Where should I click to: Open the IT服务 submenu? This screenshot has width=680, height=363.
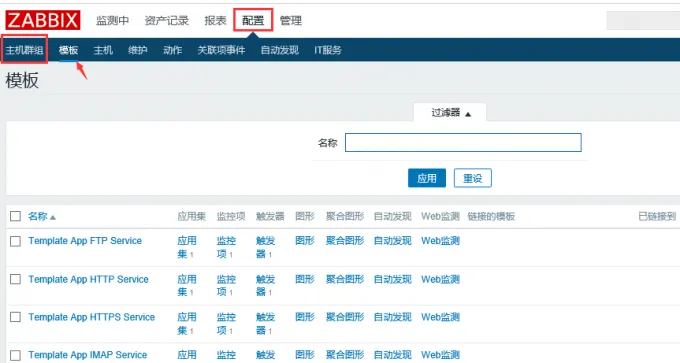coord(328,50)
